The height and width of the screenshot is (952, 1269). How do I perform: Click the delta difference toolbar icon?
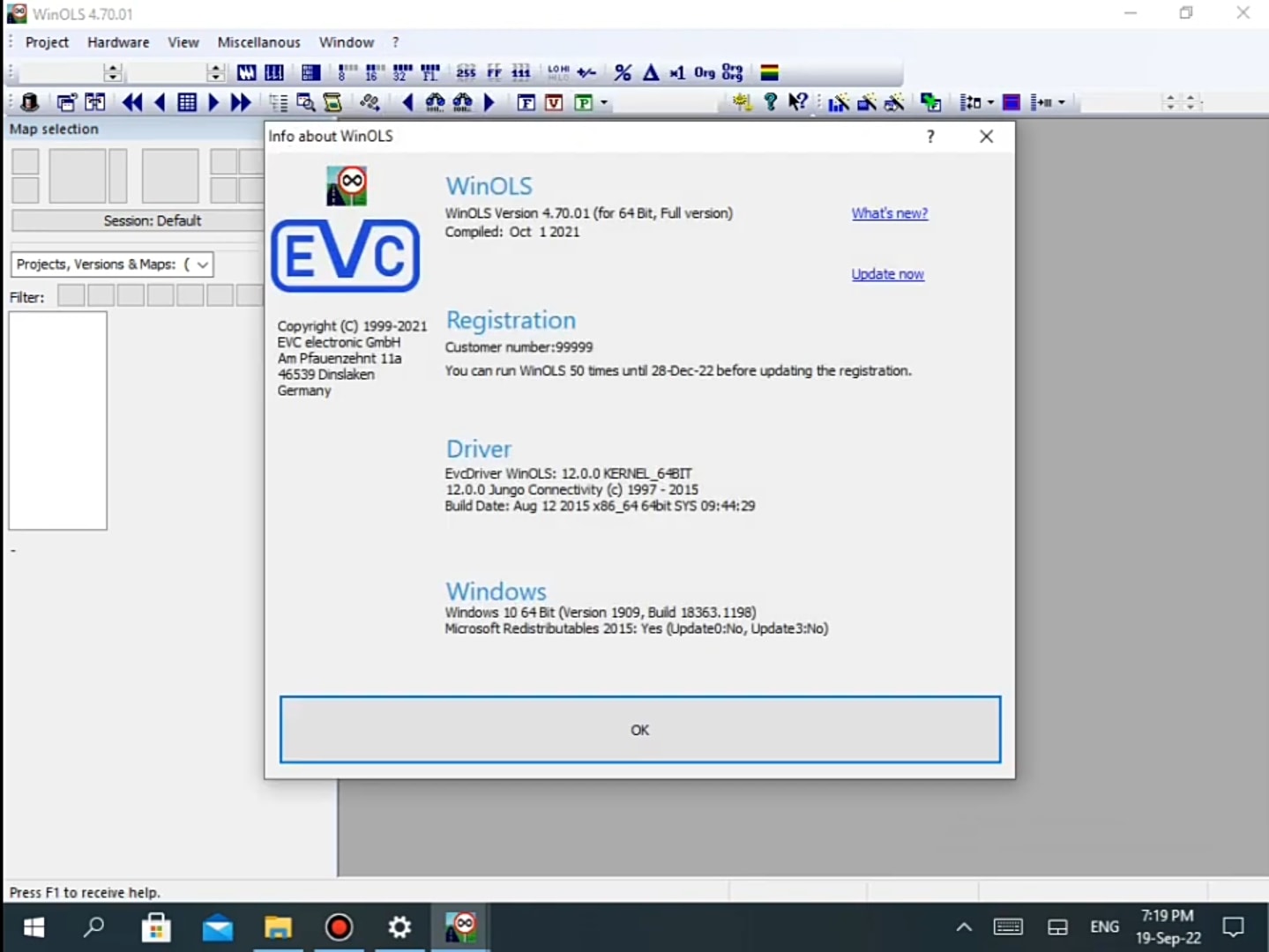coord(651,73)
